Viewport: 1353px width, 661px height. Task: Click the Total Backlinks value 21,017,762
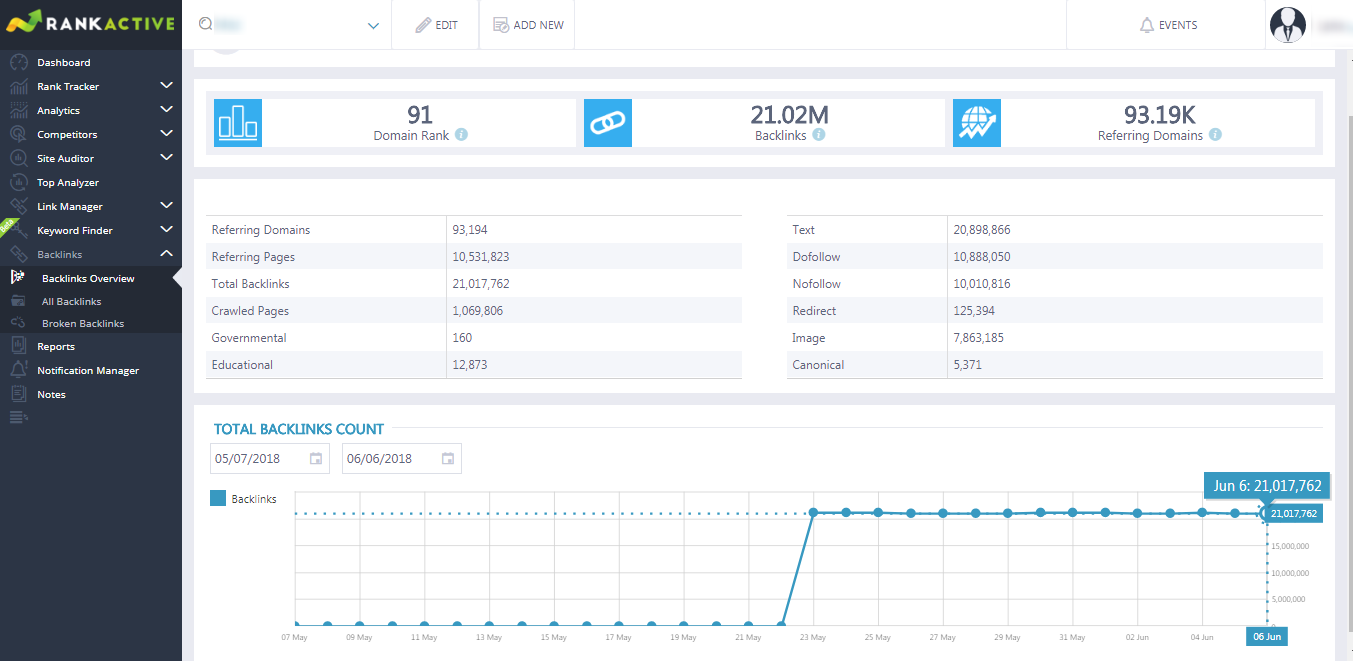click(x=481, y=284)
